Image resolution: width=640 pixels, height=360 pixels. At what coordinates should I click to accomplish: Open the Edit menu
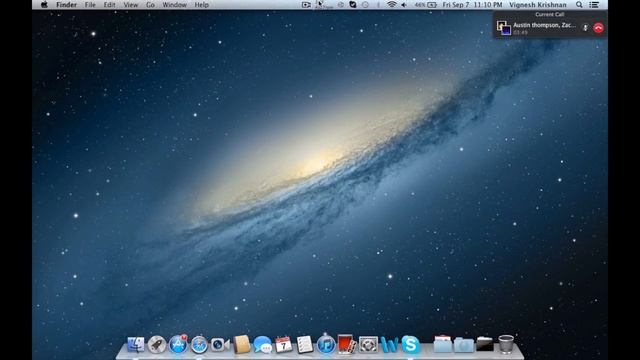click(x=109, y=5)
